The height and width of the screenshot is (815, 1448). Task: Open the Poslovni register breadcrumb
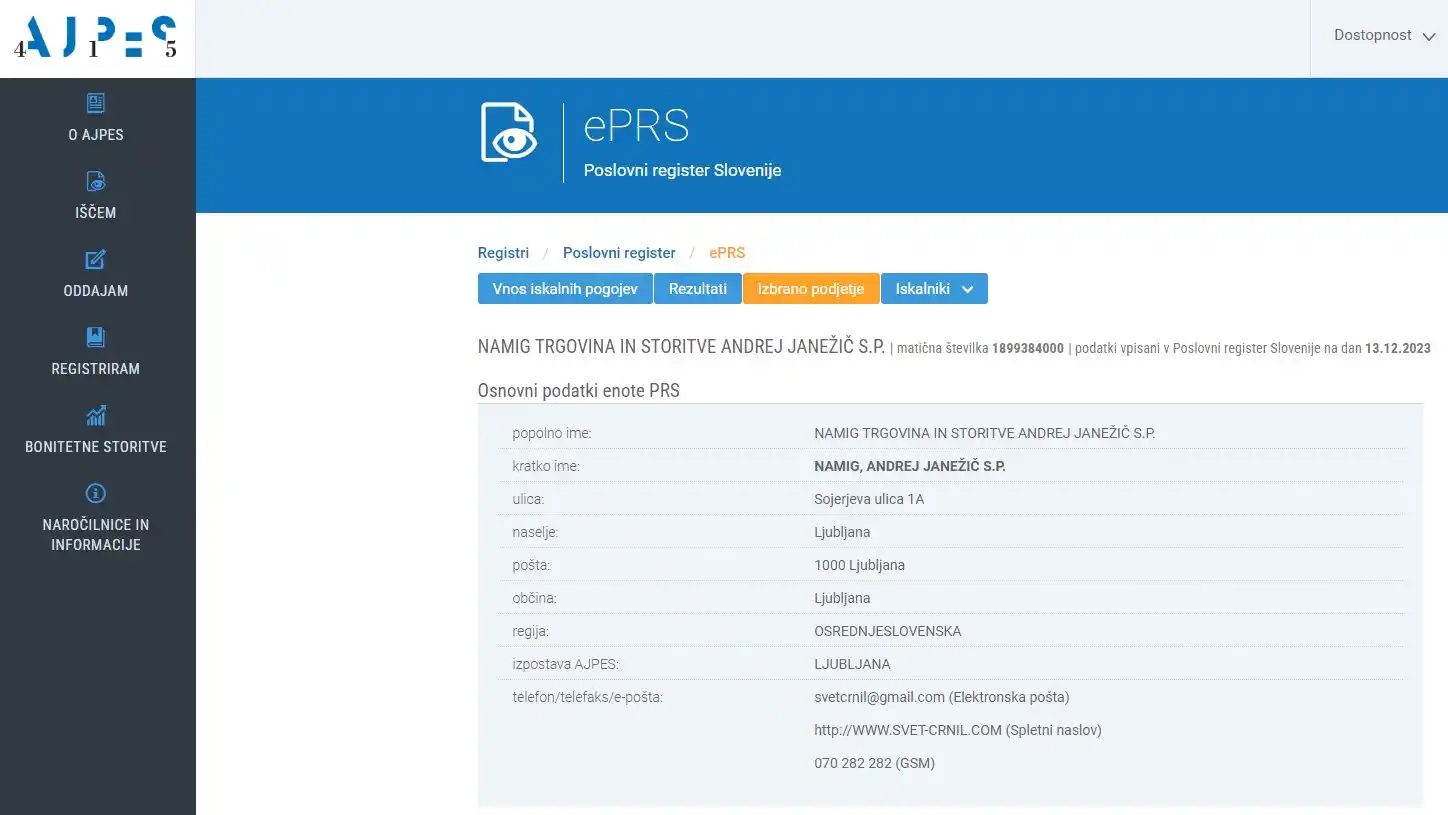619,252
